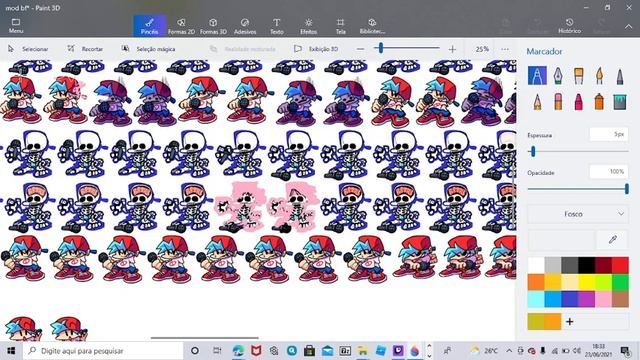Select the Fill bucket tool
Image resolution: width=640 pixels, height=360 pixels.
[x=620, y=102]
